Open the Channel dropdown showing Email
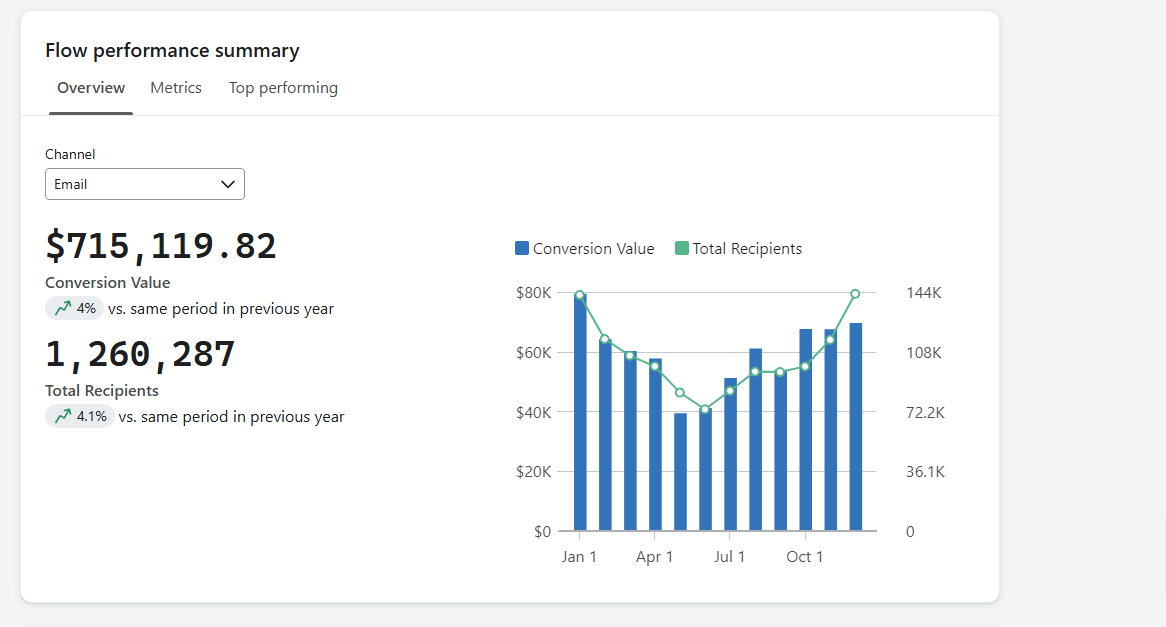This screenshot has width=1166, height=627. 144,184
